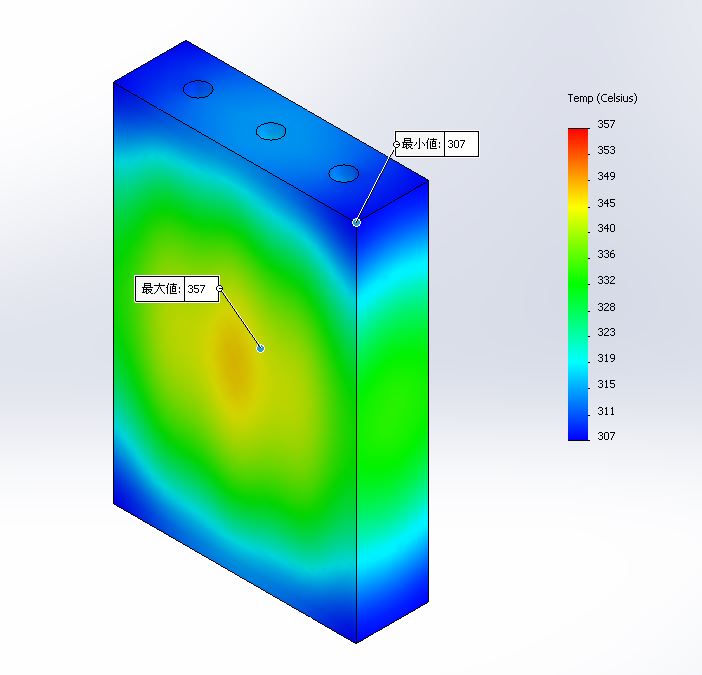Select the leftmost hole on the top face
The width and height of the screenshot is (702, 675).
click(x=198, y=89)
